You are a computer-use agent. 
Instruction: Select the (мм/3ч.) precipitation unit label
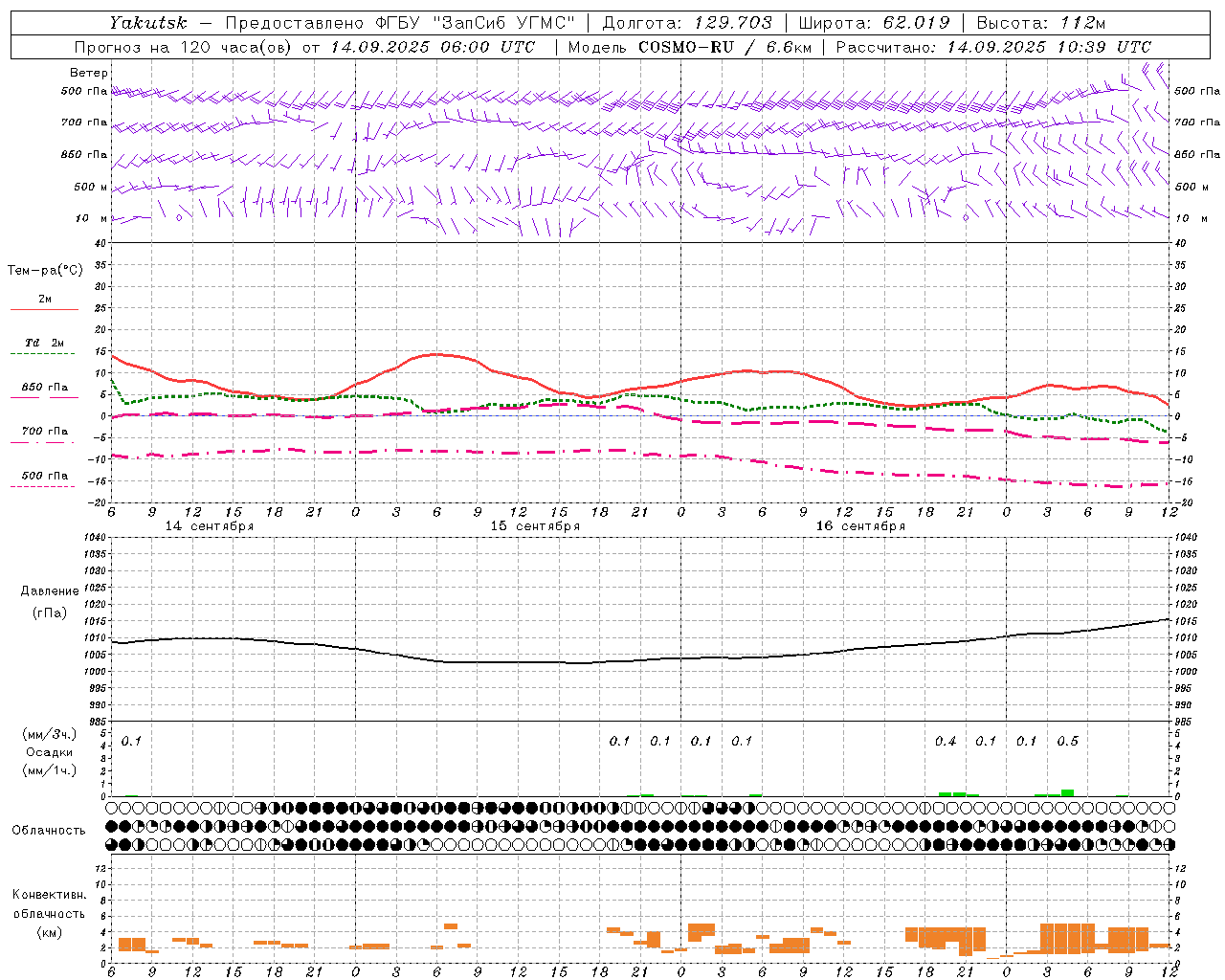[x=50, y=734]
